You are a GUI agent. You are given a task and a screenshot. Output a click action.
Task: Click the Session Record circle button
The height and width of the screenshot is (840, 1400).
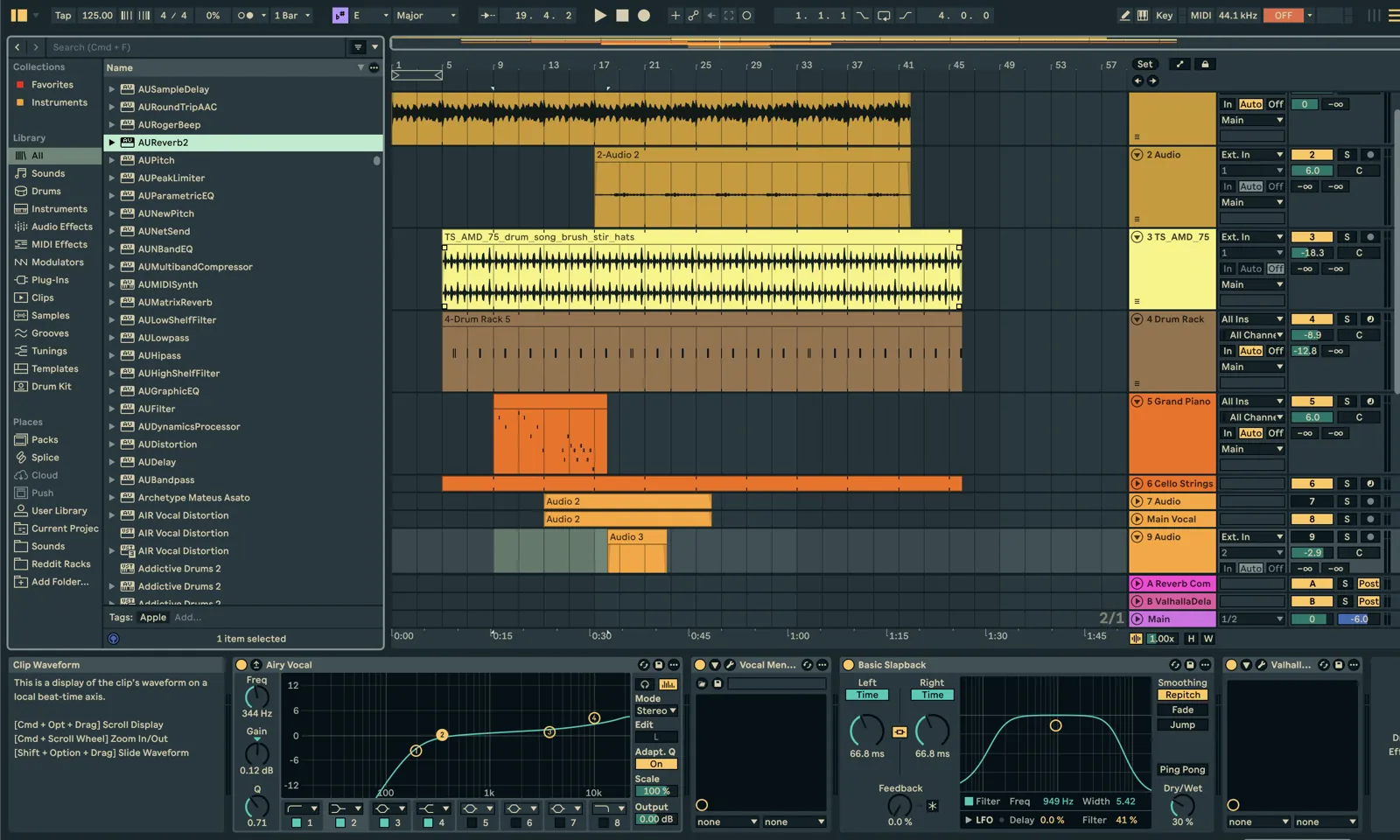pos(746,15)
